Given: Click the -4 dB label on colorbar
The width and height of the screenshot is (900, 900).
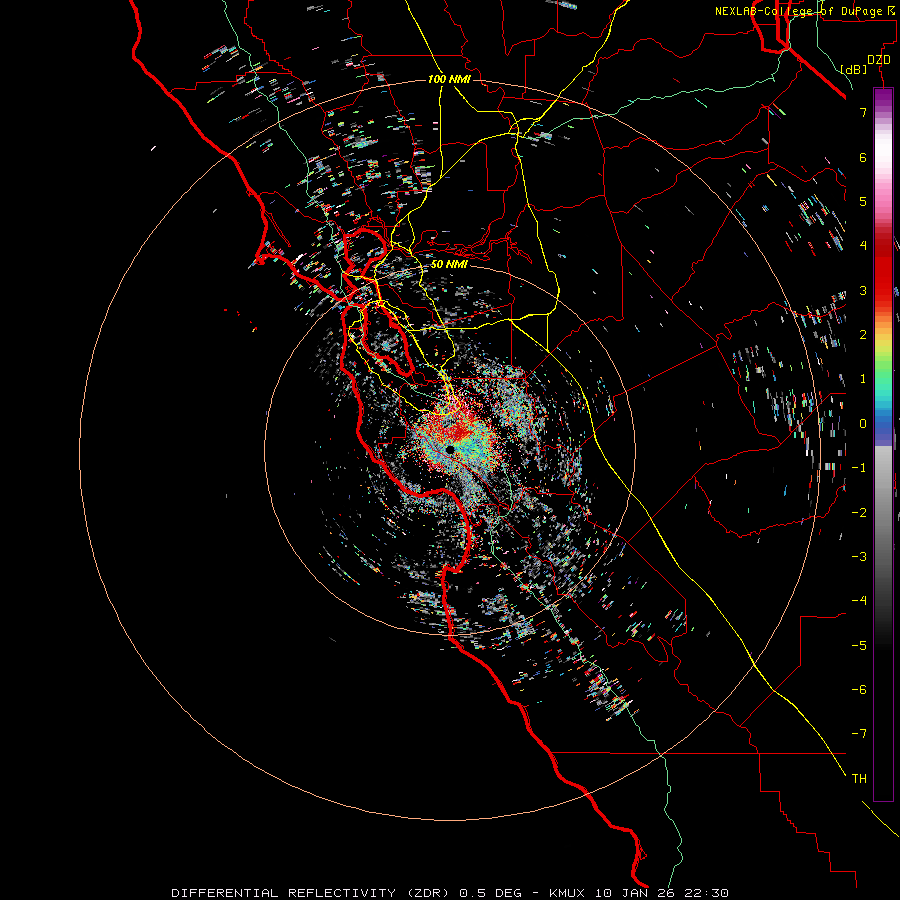Looking at the screenshot, I should pos(859,600).
